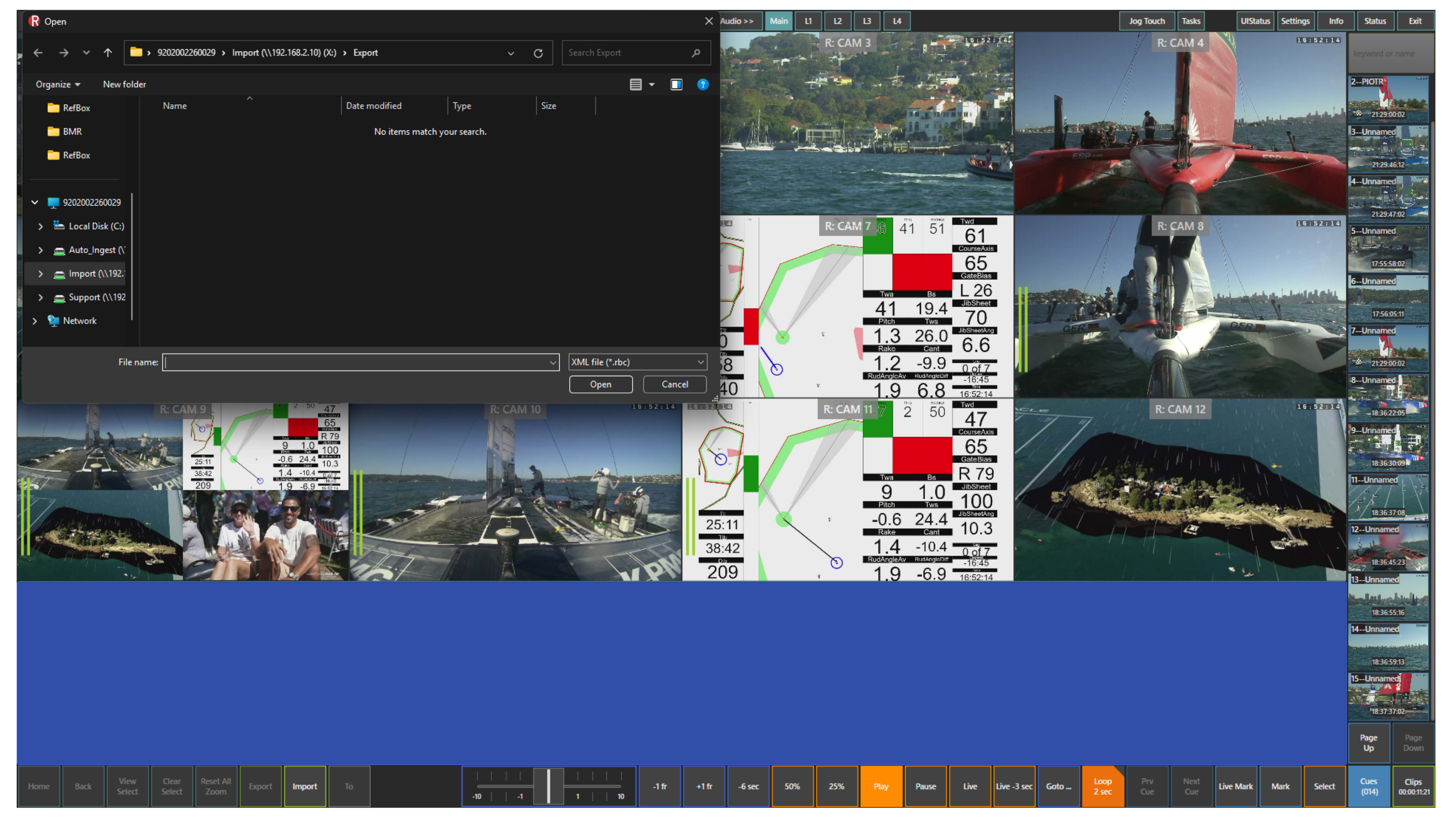
Task: Set playback speed to 25%
Action: (x=836, y=786)
